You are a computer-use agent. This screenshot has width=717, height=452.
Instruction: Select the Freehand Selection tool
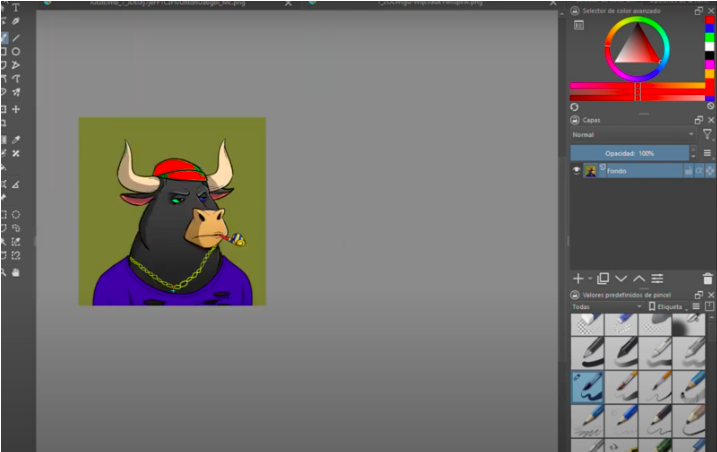[x=16, y=228]
